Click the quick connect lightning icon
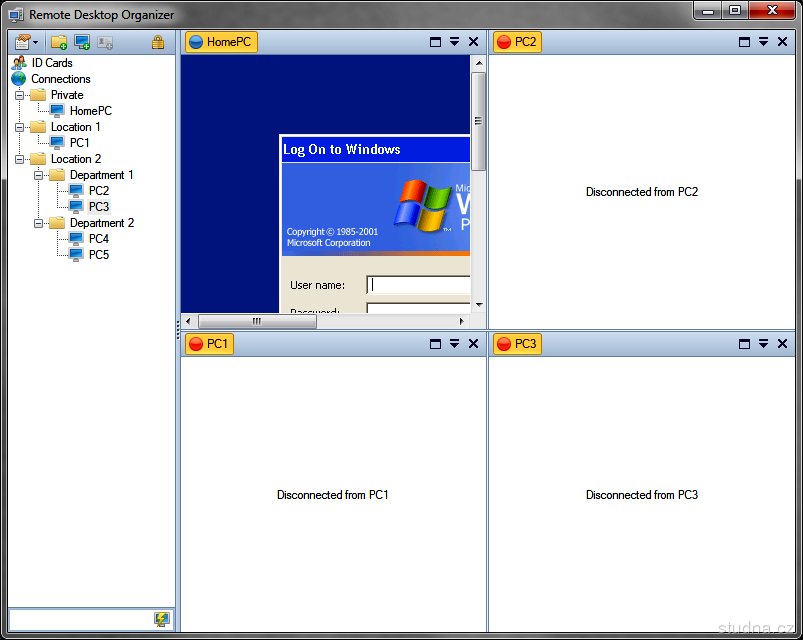The height and width of the screenshot is (640, 803). 162,620
